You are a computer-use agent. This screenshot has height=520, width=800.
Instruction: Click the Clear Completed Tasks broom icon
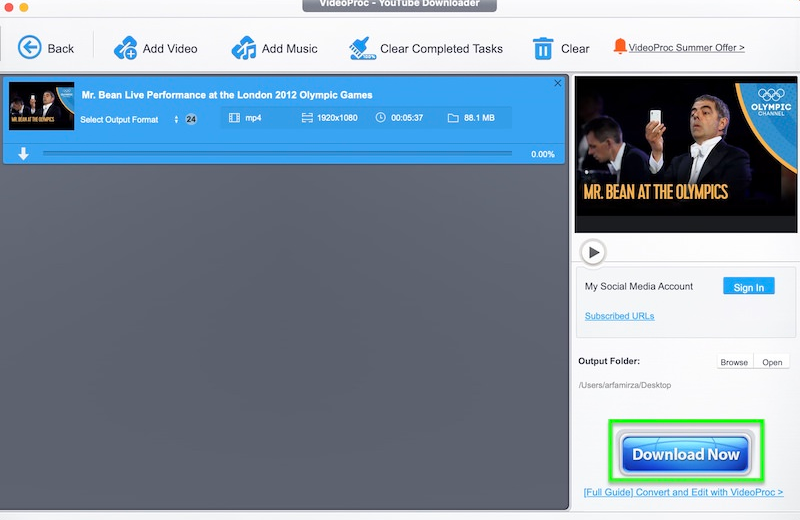362,48
